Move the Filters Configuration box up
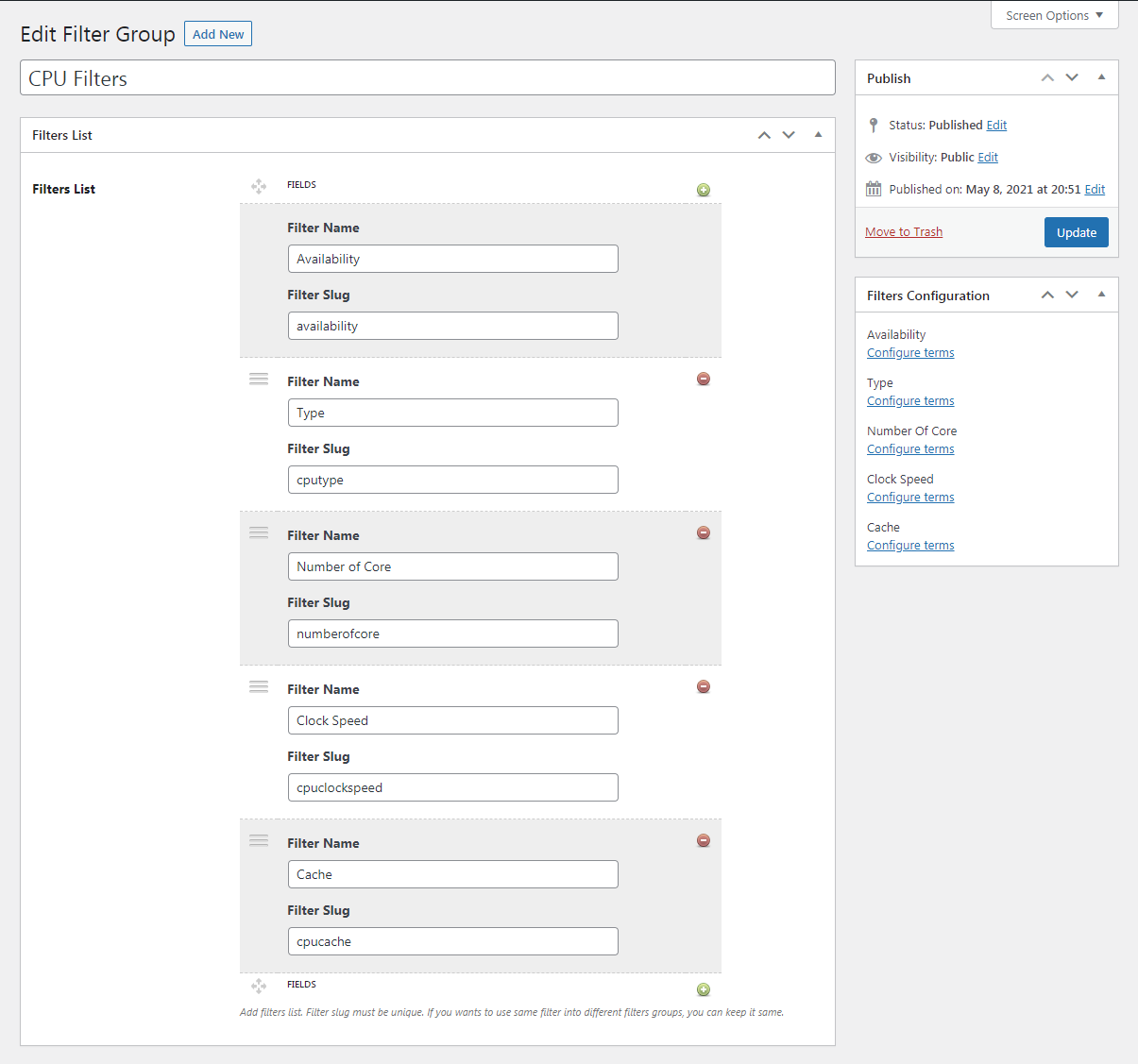 pos(1047,295)
